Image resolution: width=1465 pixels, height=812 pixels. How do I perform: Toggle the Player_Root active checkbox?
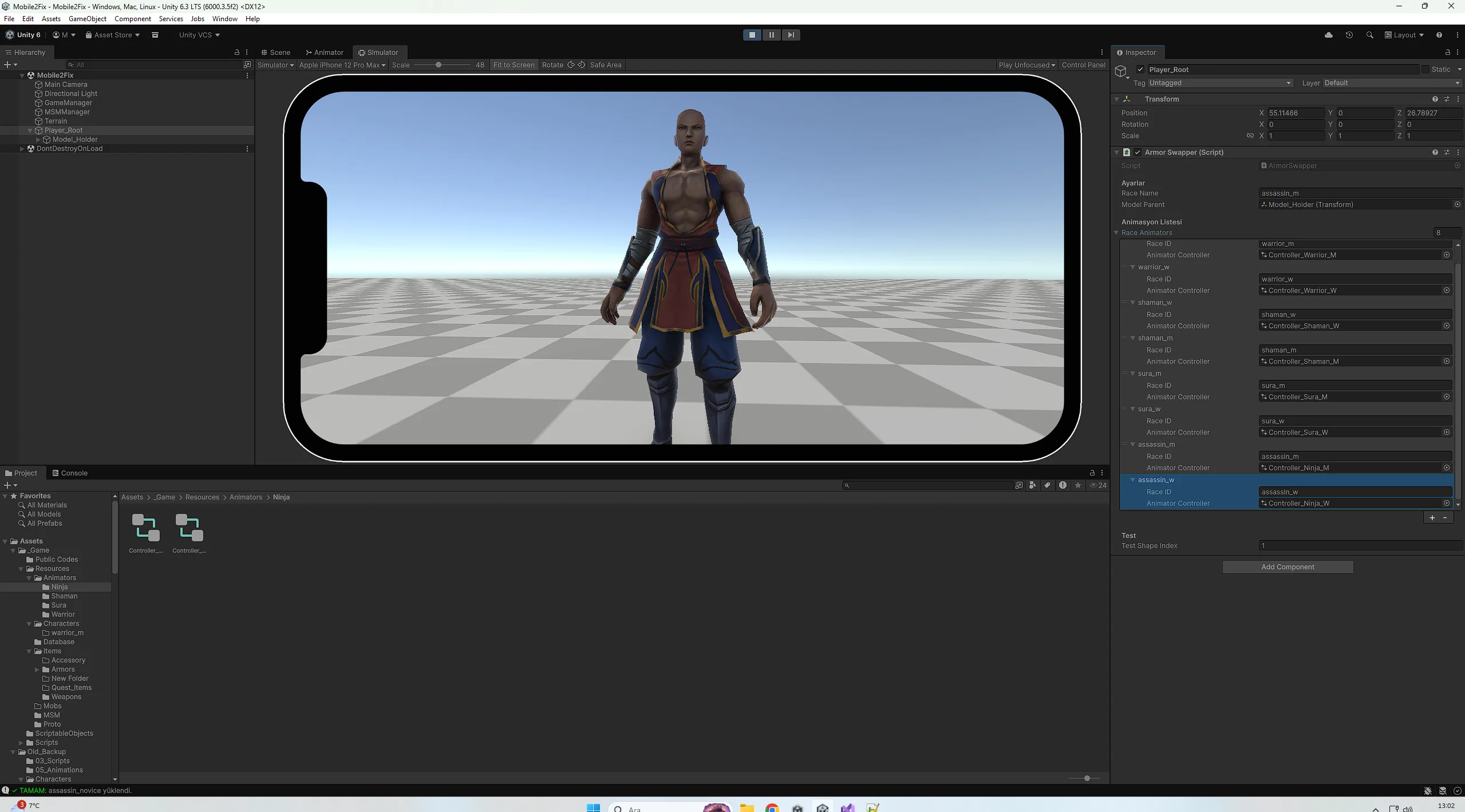pos(1140,69)
